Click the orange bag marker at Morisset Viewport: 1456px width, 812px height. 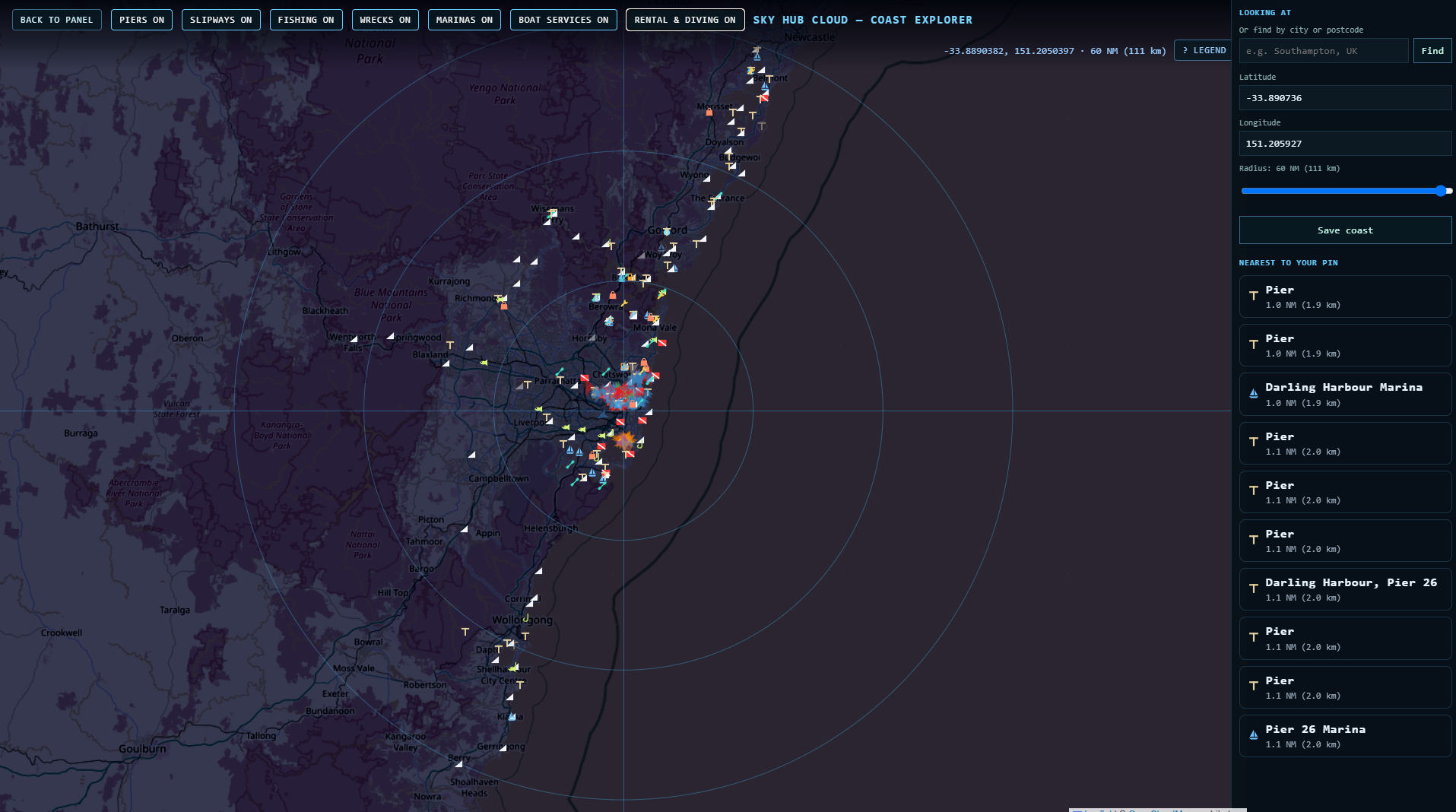709,112
